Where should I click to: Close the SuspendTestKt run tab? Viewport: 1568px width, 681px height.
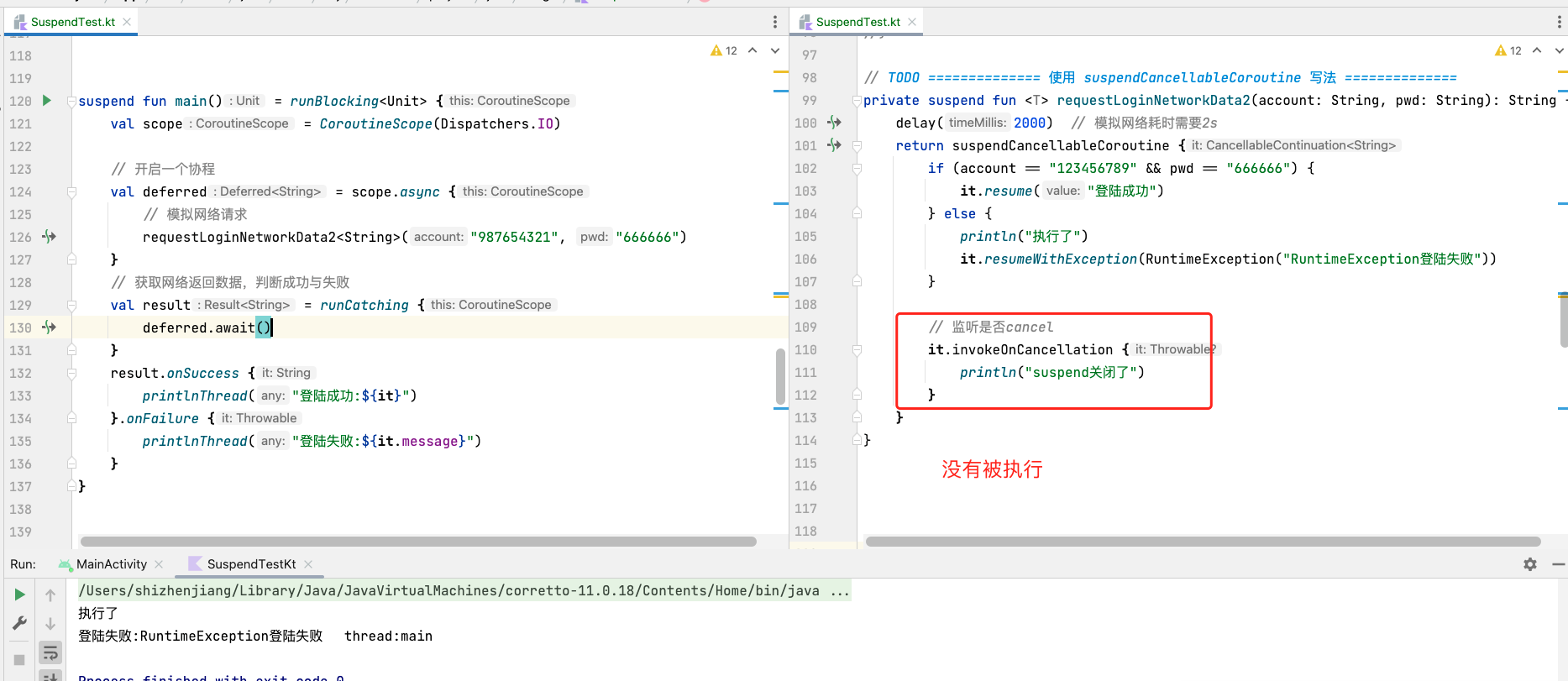[308, 564]
